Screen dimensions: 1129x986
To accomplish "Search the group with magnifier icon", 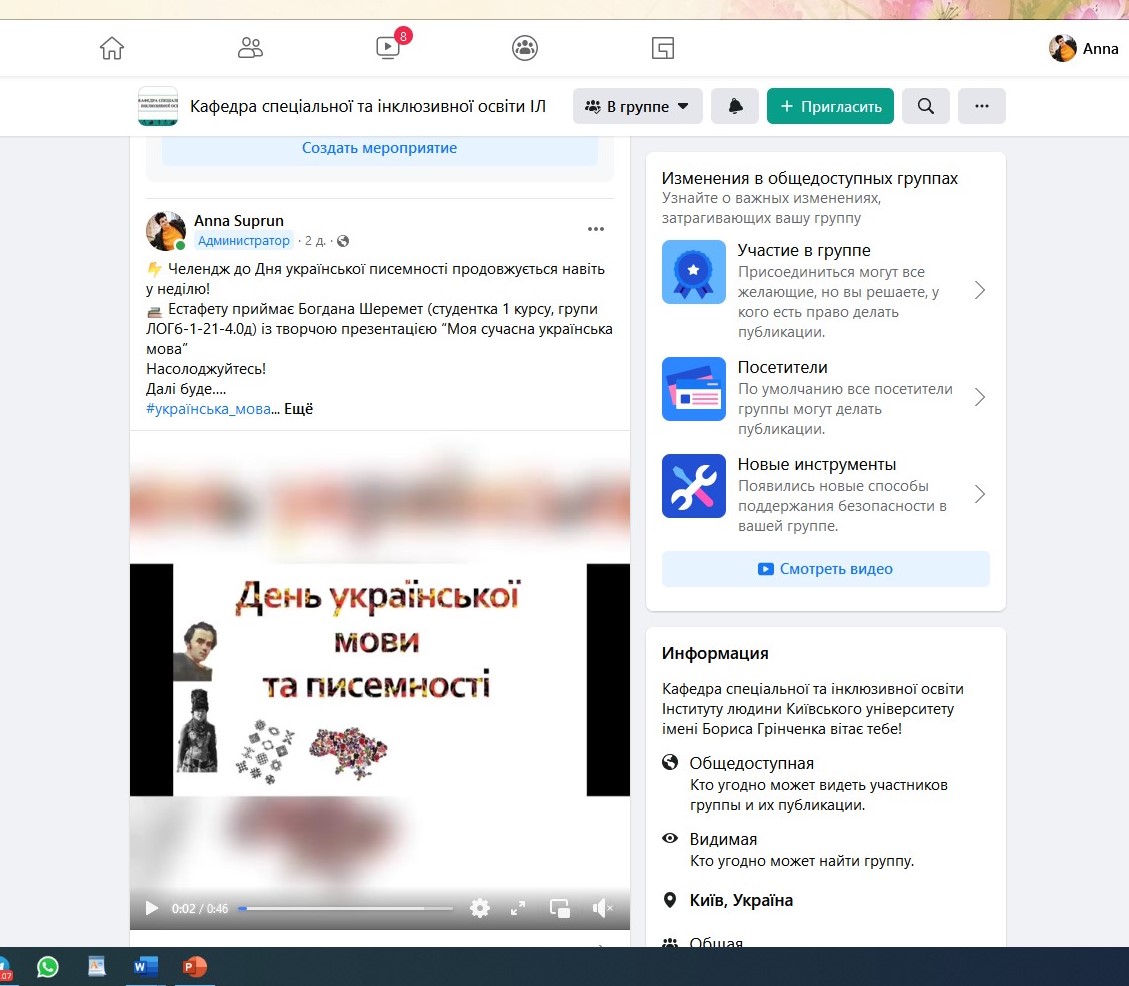I will pos(926,106).
